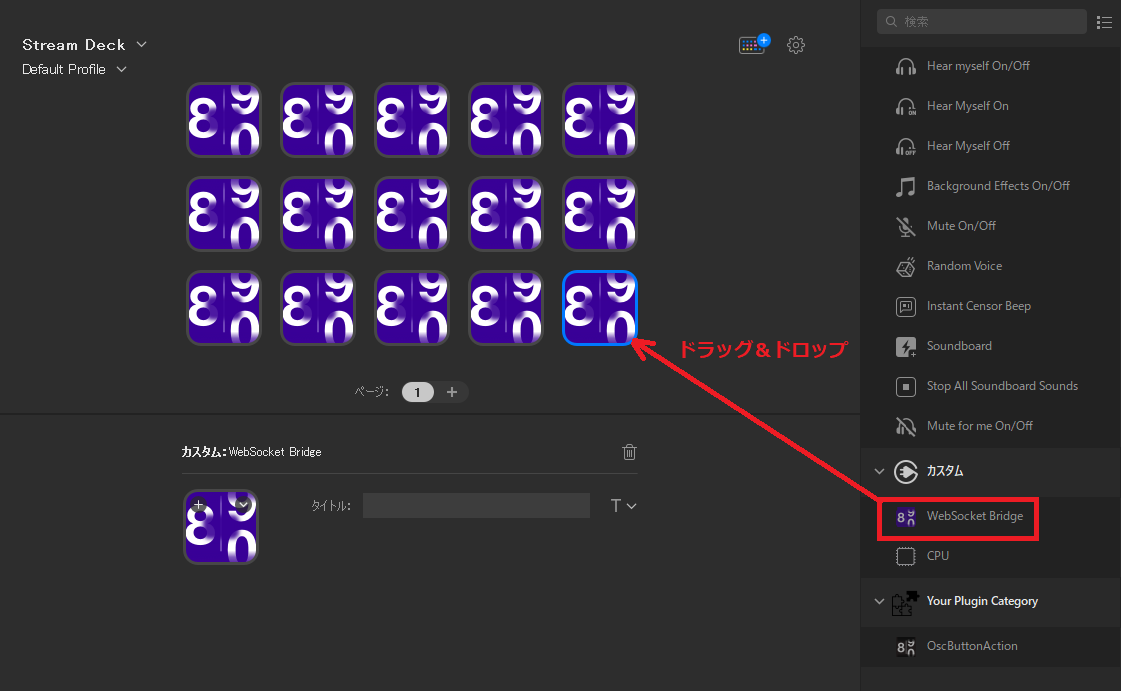Click the タイトル title input field

tap(476, 505)
